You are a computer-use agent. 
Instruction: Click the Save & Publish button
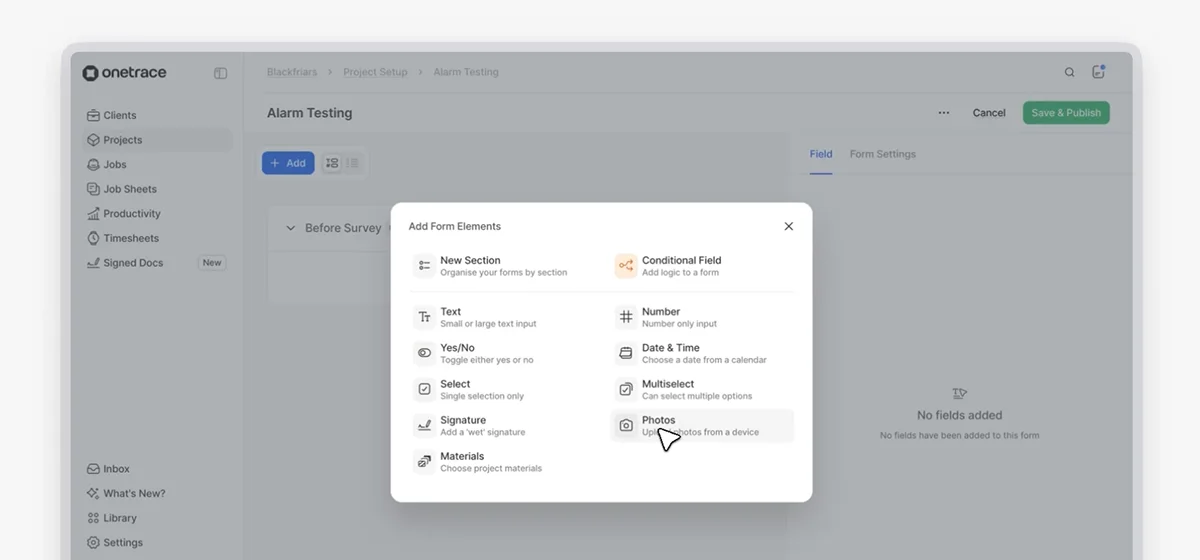pyautogui.click(x=1066, y=113)
